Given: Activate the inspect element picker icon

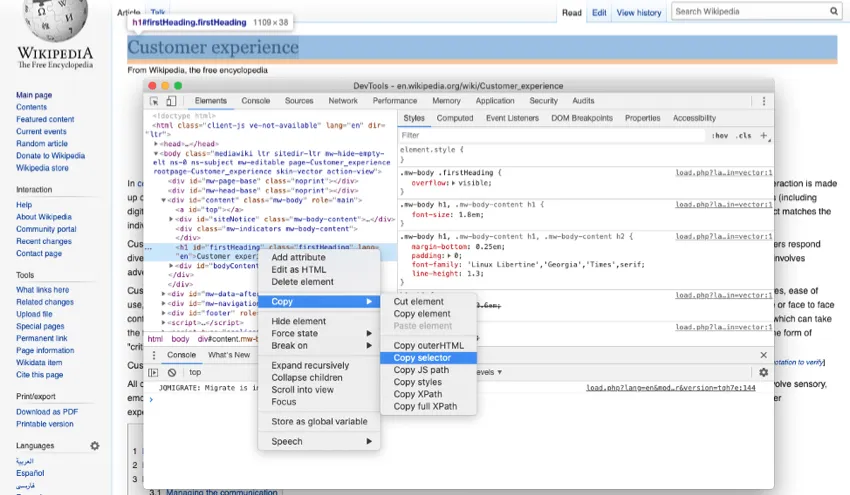Looking at the screenshot, I should pyautogui.click(x=155, y=101).
